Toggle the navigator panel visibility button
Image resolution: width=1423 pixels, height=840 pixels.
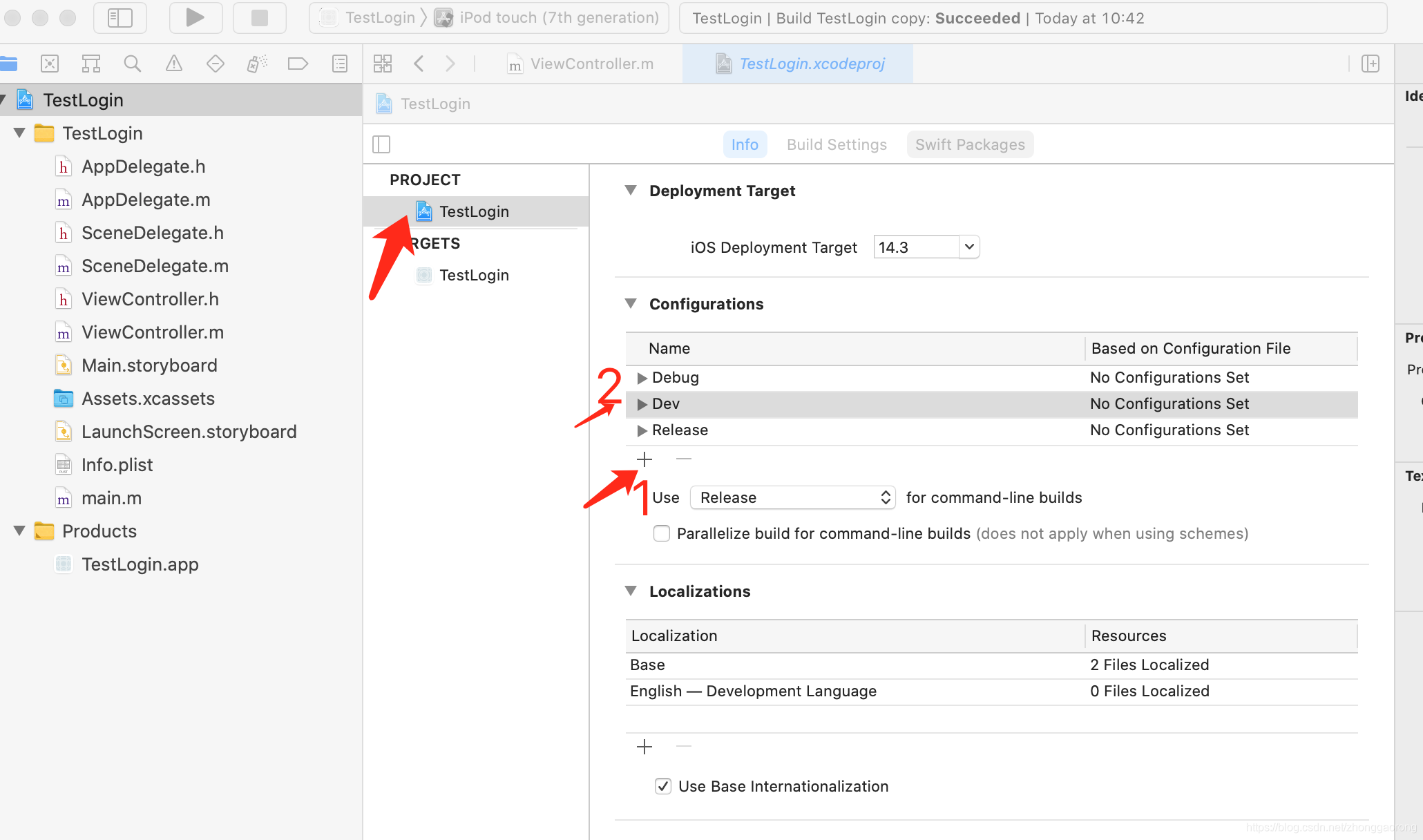[120, 18]
